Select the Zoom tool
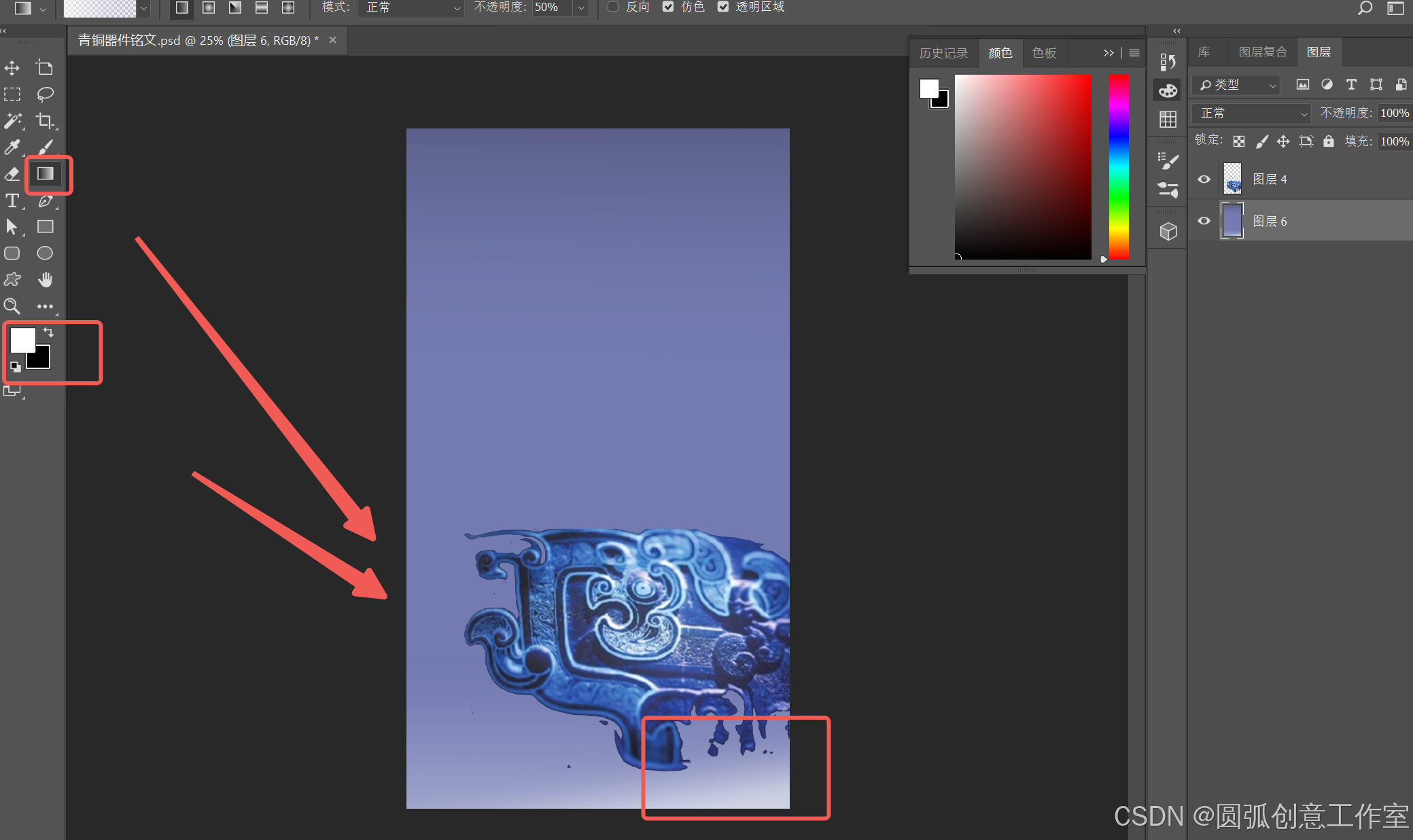The width and height of the screenshot is (1413, 840). (12, 306)
